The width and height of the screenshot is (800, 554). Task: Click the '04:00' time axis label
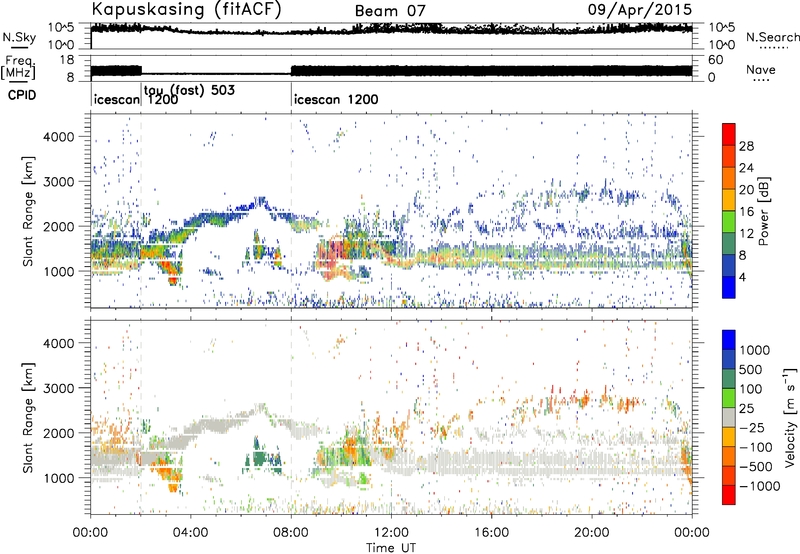(x=191, y=533)
